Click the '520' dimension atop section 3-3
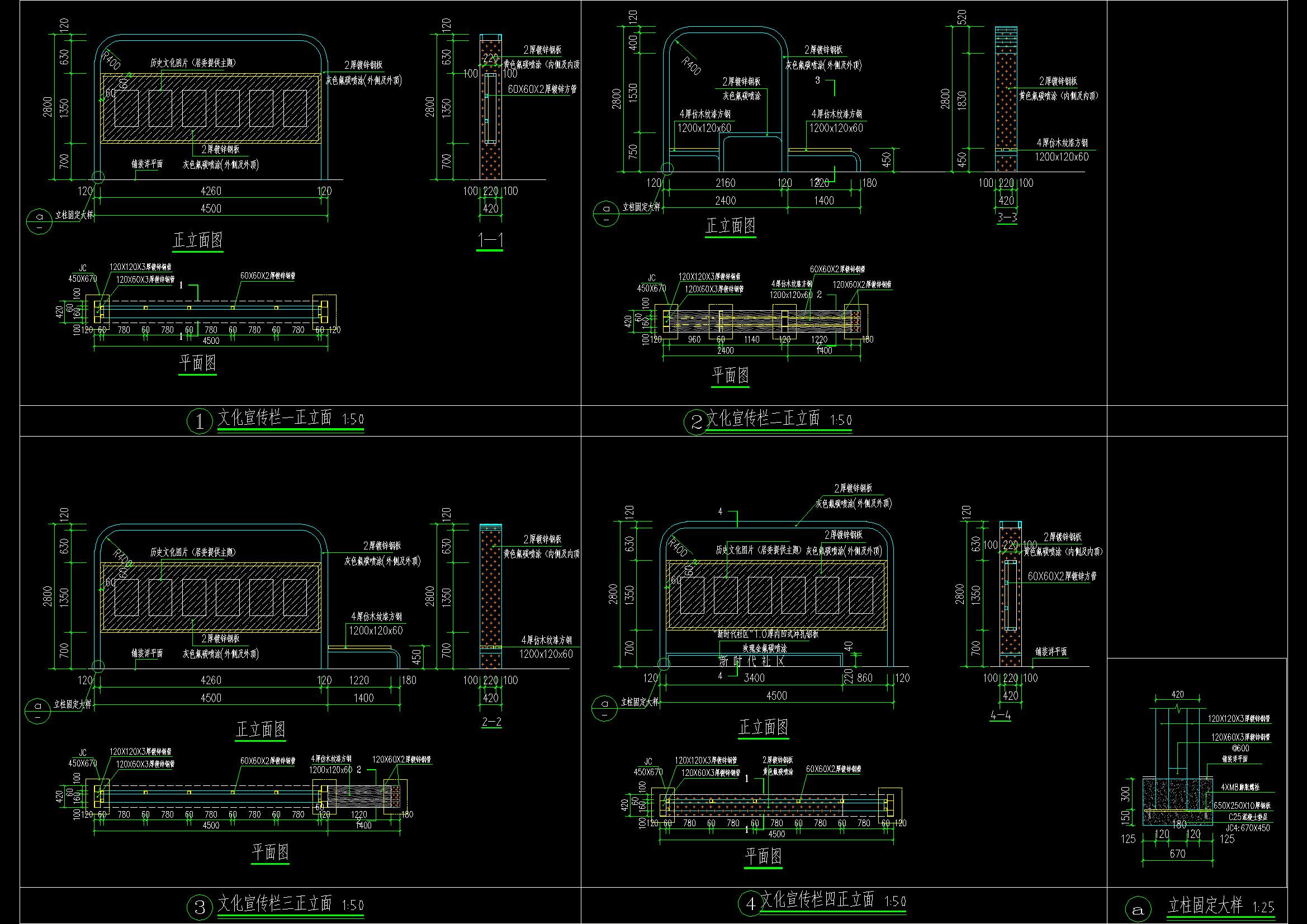This screenshot has width=1307, height=924. [962, 17]
